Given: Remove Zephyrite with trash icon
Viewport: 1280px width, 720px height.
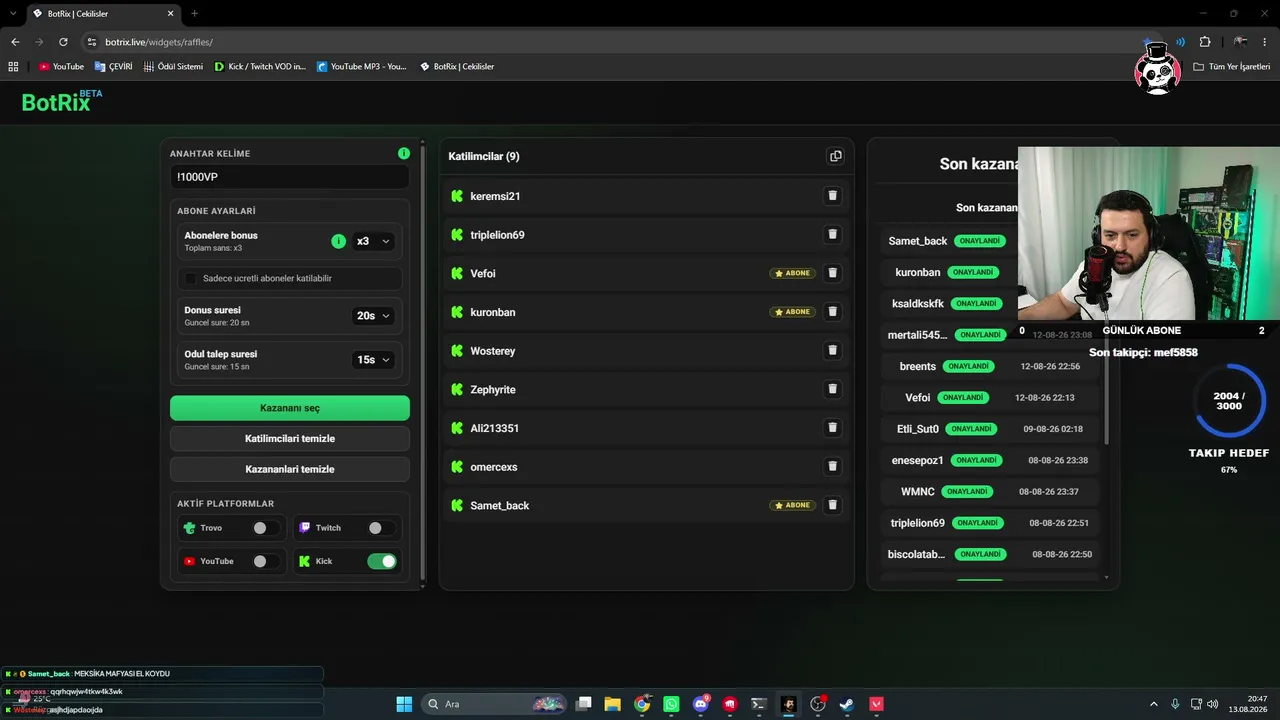Looking at the screenshot, I should [x=832, y=389].
